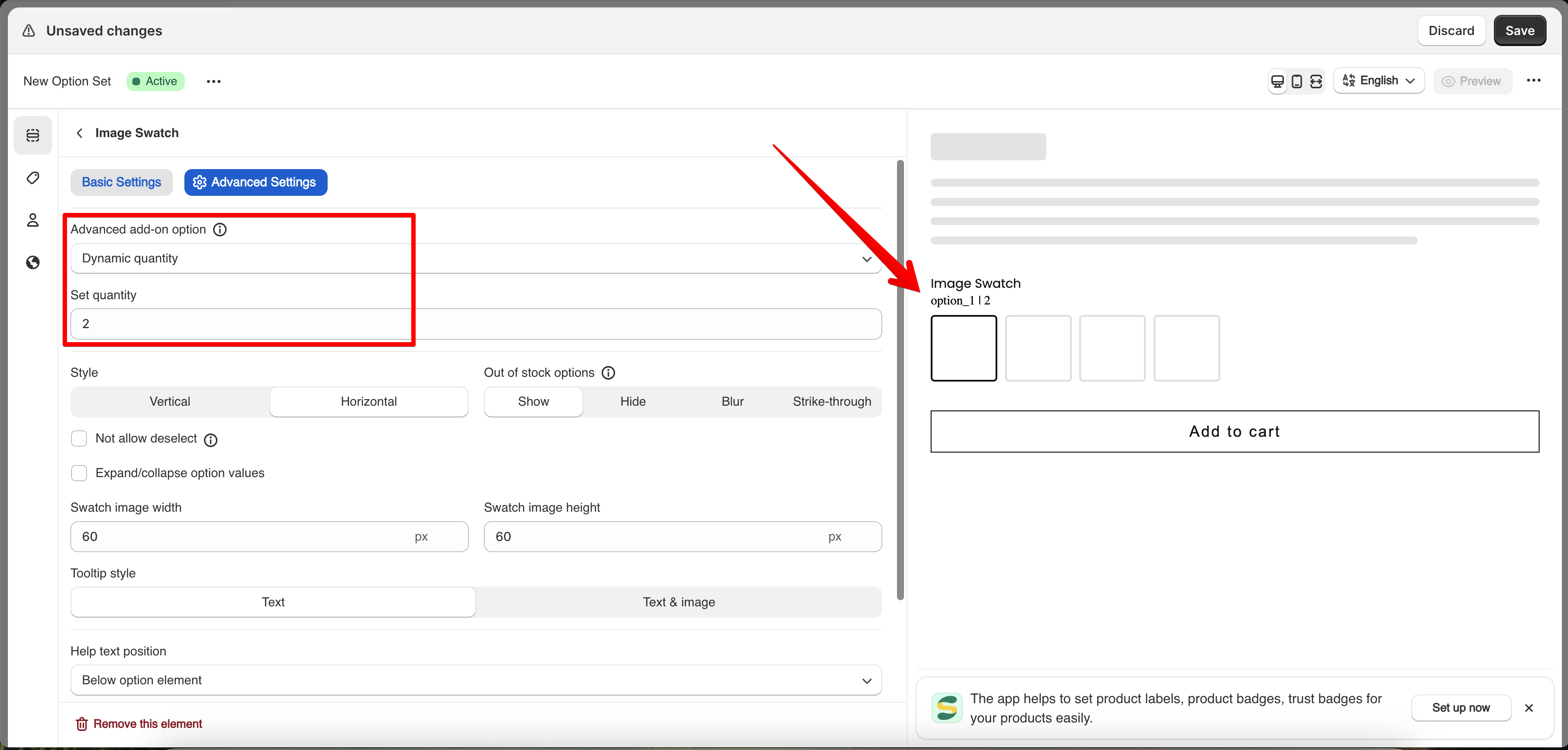Click the option sets sidebar icon
1568x750 pixels.
pyautogui.click(x=33, y=135)
